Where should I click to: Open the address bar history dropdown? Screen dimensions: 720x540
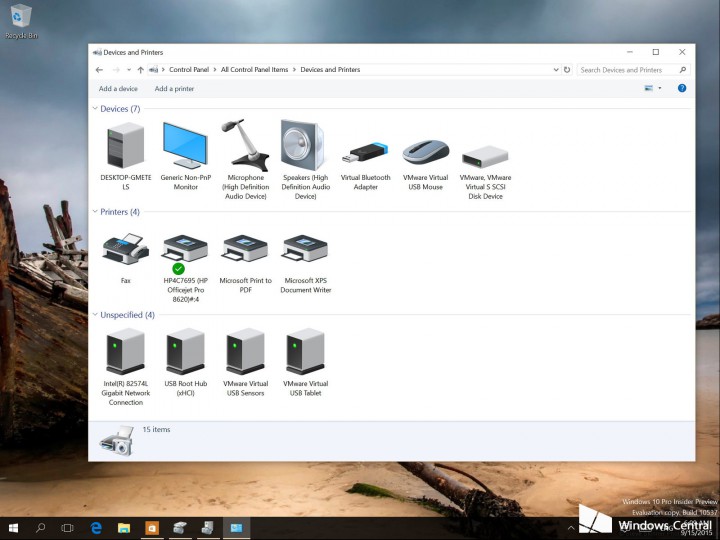click(556, 70)
